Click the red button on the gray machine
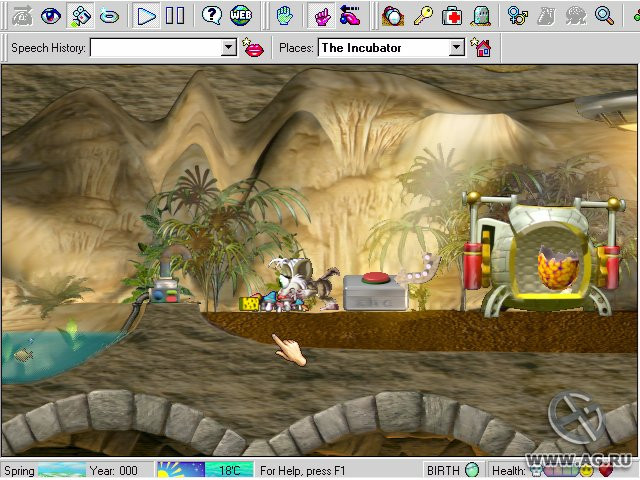This screenshot has width=640, height=480. click(x=375, y=278)
